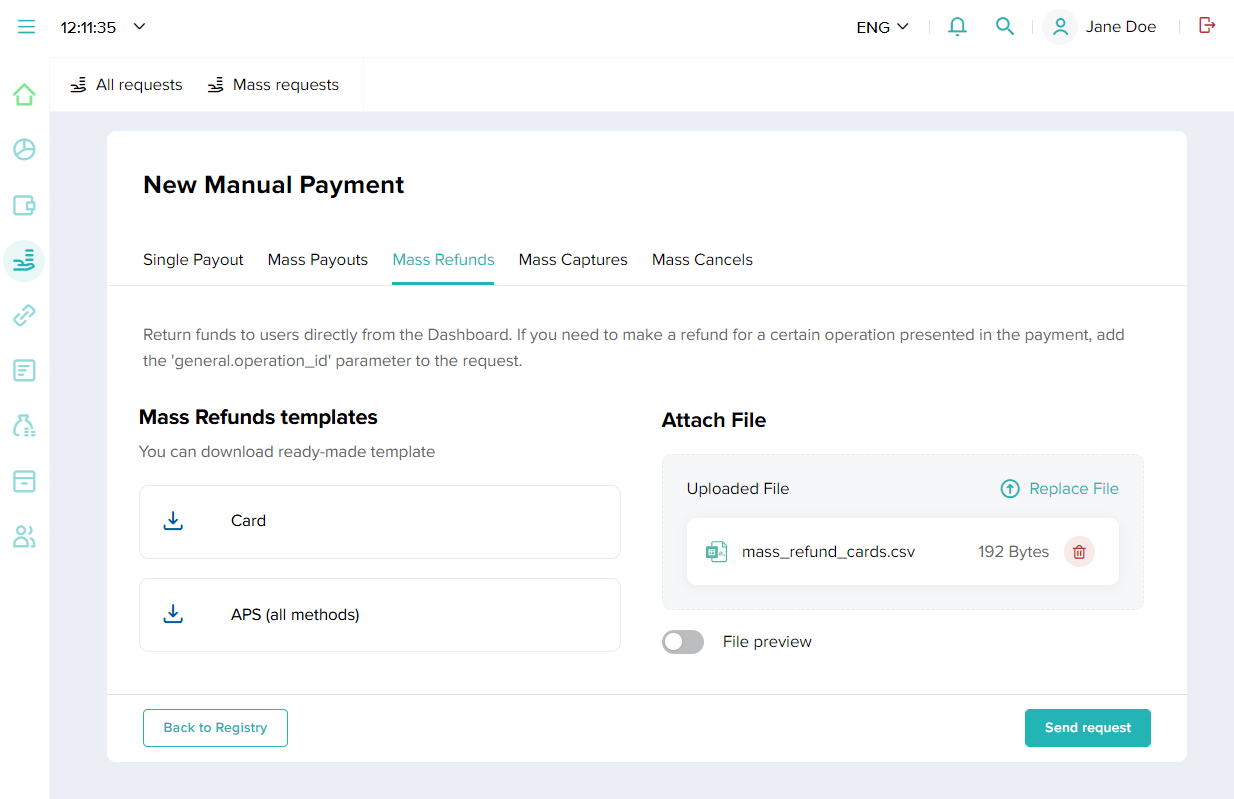Open the Jane Doe profile menu
The height and width of the screenshot is (799, 1234).
pos(1100,27)
